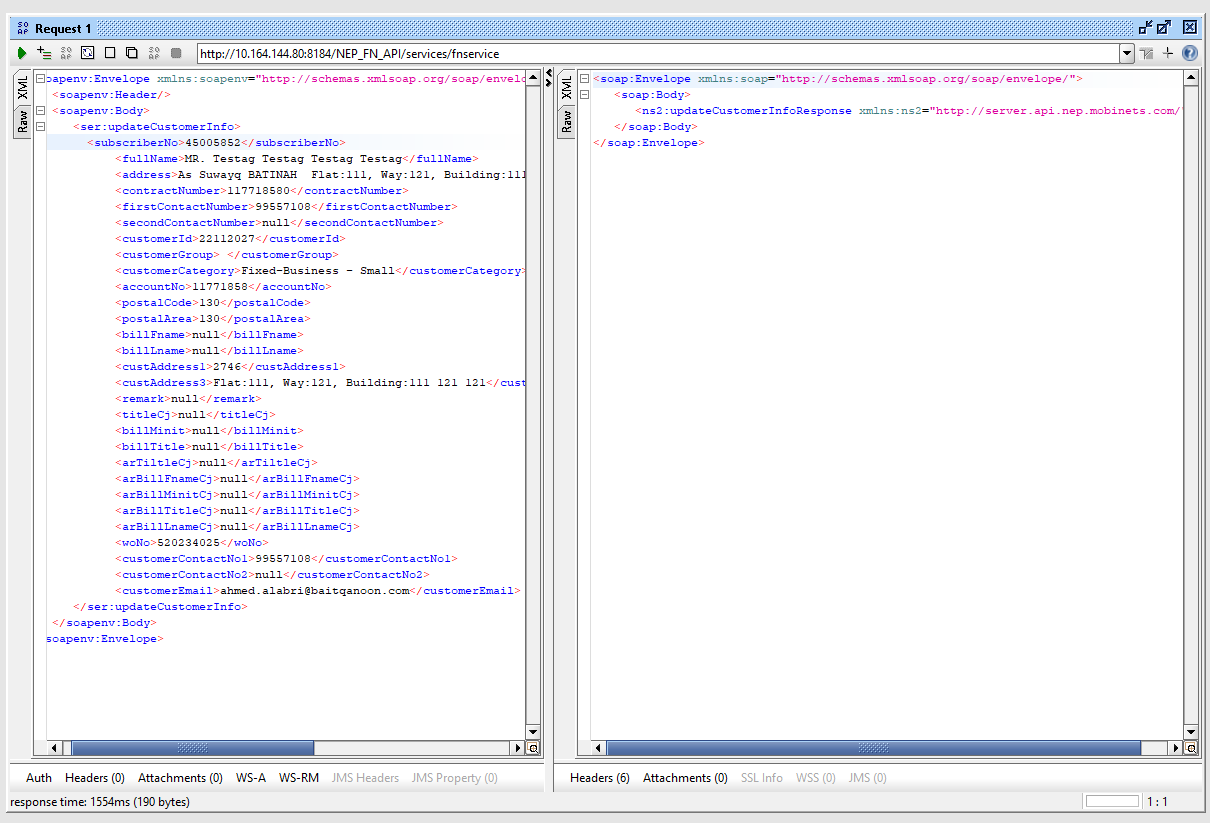Click the request horizontal scrollbar thumb
This screenshot has width=1210, height=823.
(x=192, y=748)
